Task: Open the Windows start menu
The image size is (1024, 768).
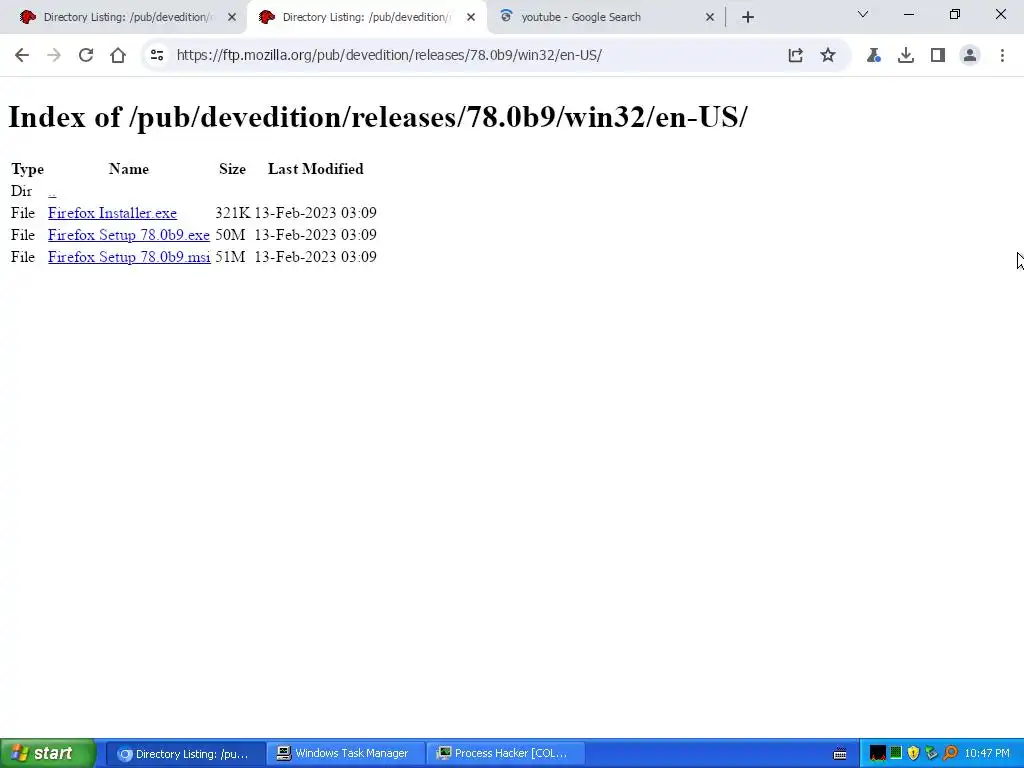Action: (48, 753)
